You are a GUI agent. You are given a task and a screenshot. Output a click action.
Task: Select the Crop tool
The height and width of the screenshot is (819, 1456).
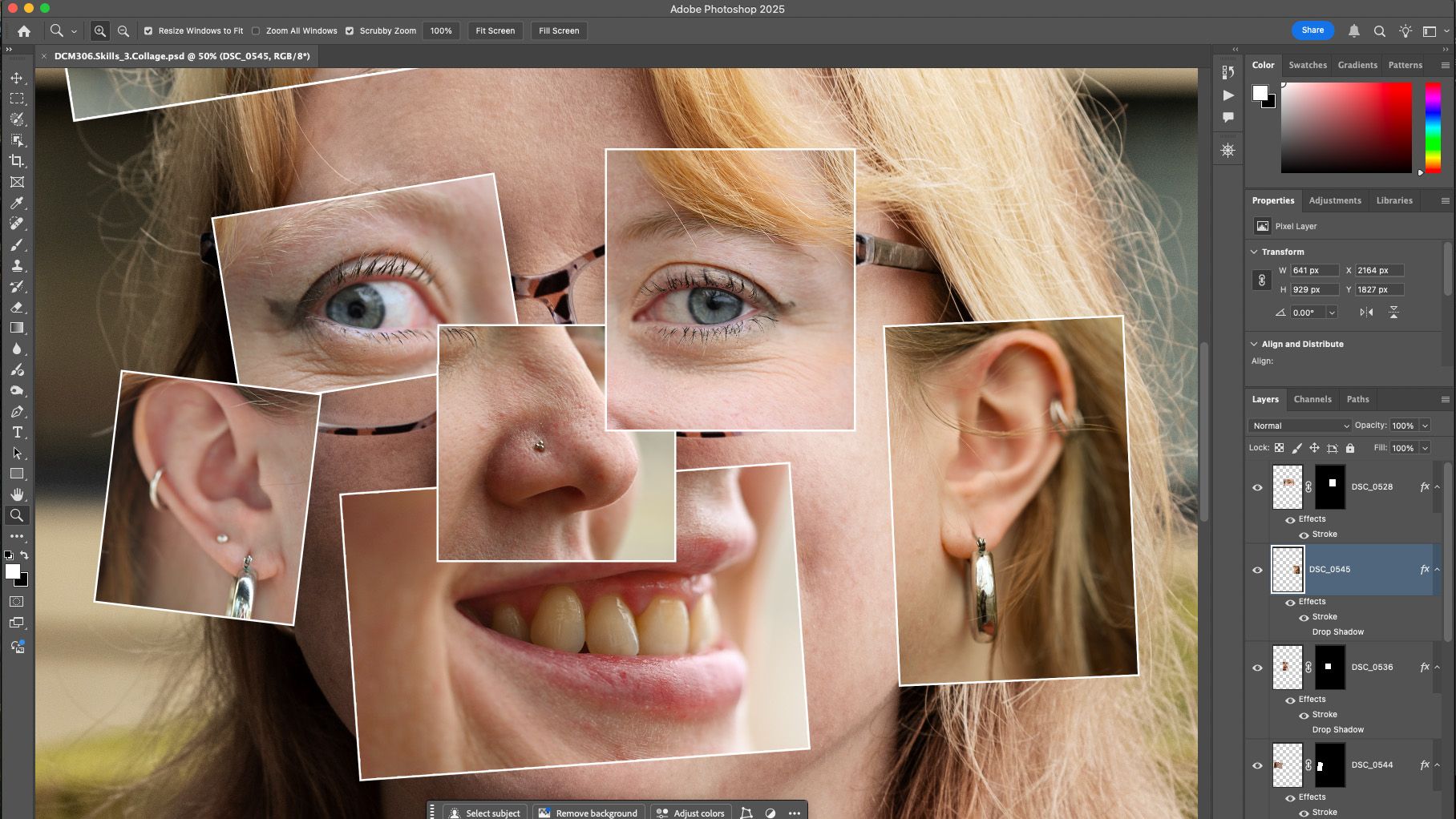click(17, 161)
